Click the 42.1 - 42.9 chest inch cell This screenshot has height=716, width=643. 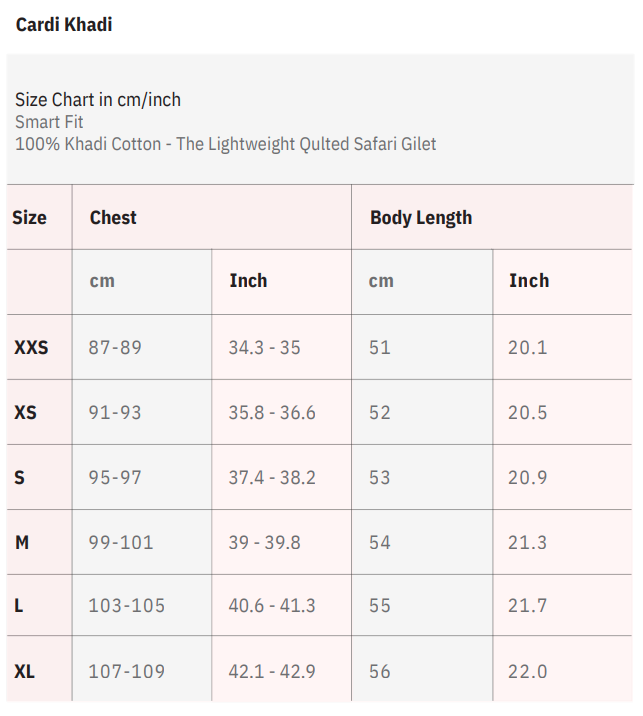[x=272, y=671]
